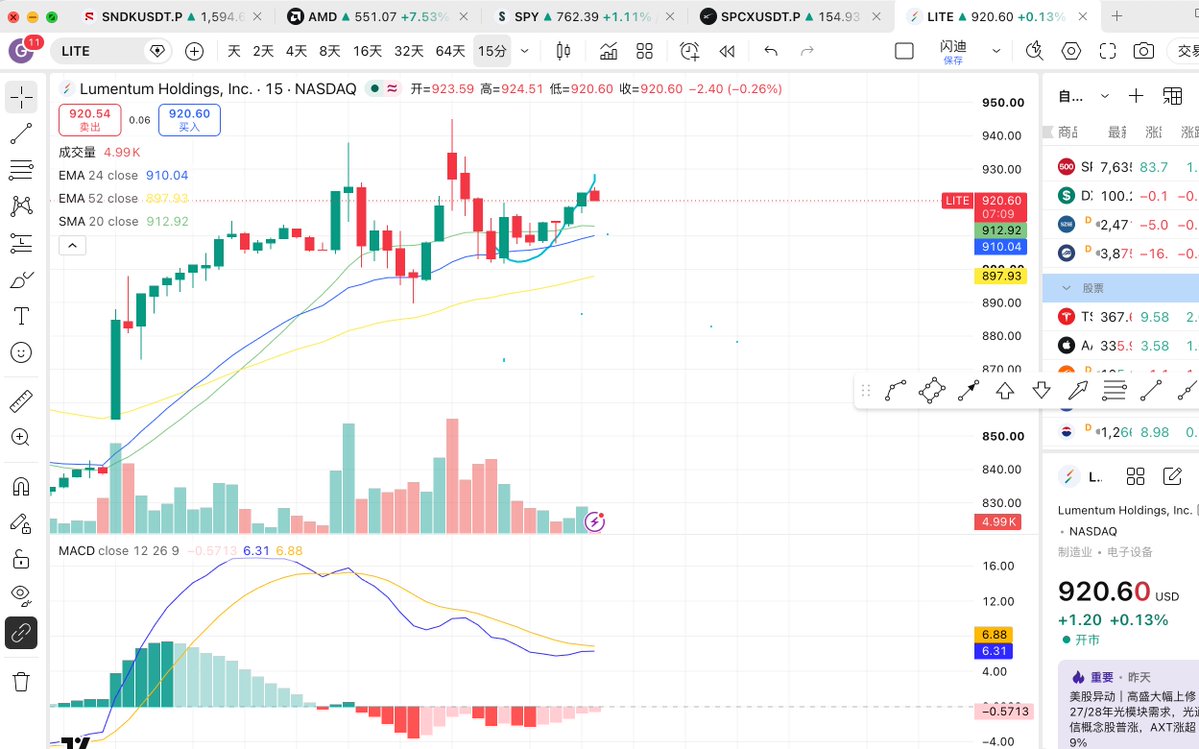This screenshot has height=749, width=1199.
Task: Click the MACD close 12 26 9 legend
Action: [x=119, y=550]
